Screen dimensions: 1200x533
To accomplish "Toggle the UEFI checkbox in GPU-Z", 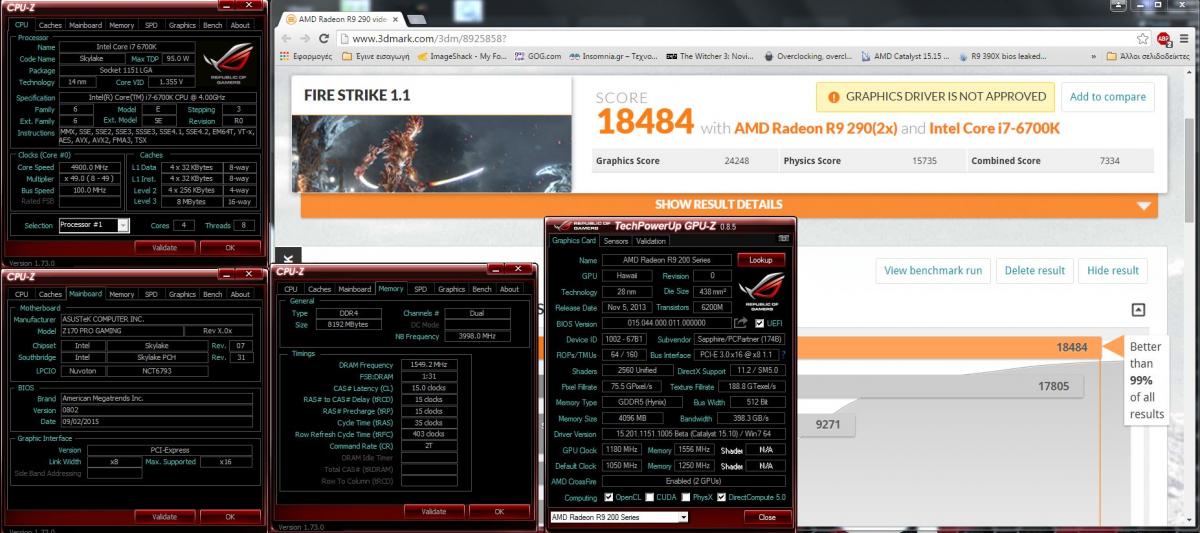I will [x=759, y=323].
